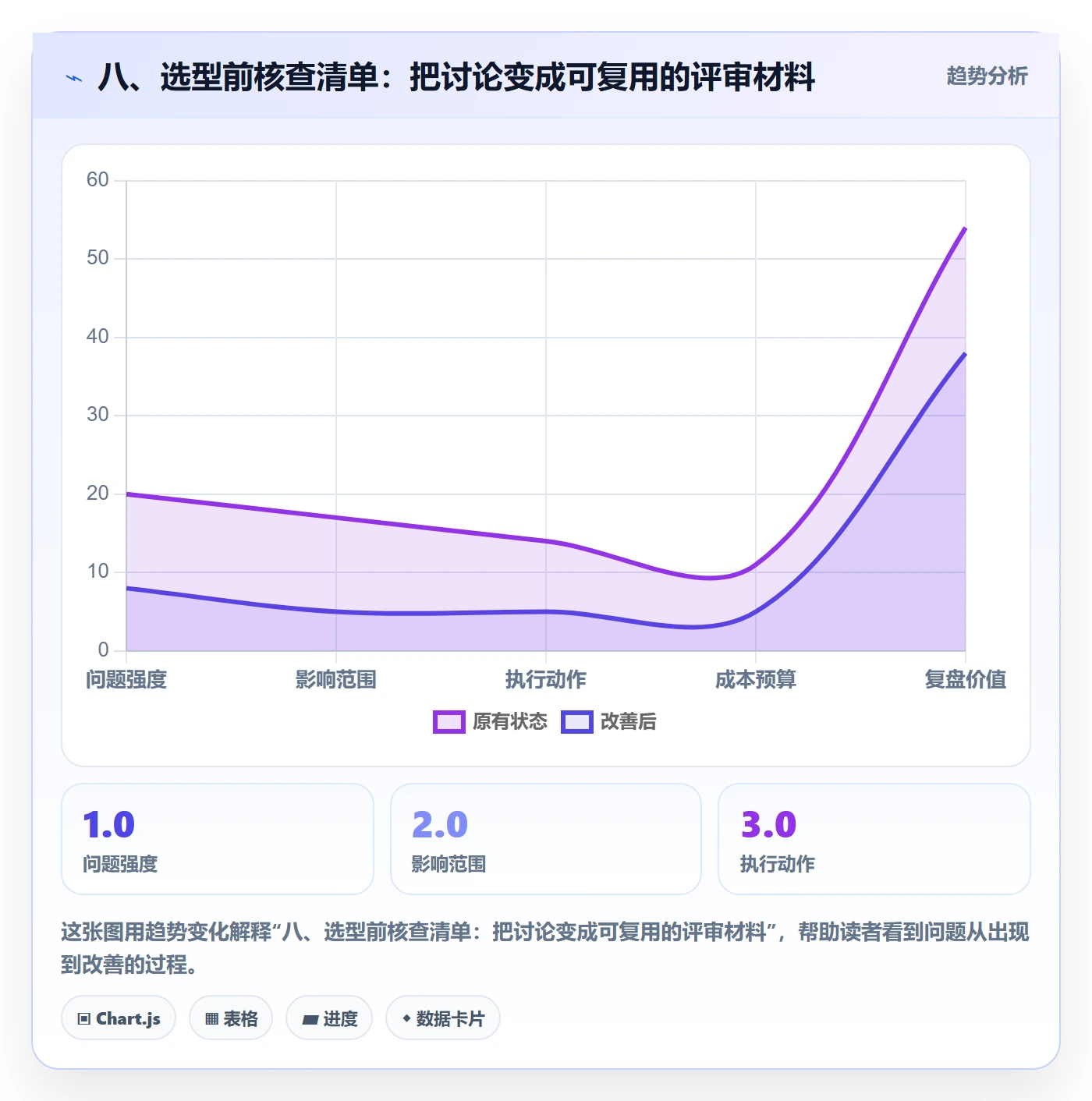Click the Chart.js tag chip
Screen dimensions: 1092x1101
119,1018
